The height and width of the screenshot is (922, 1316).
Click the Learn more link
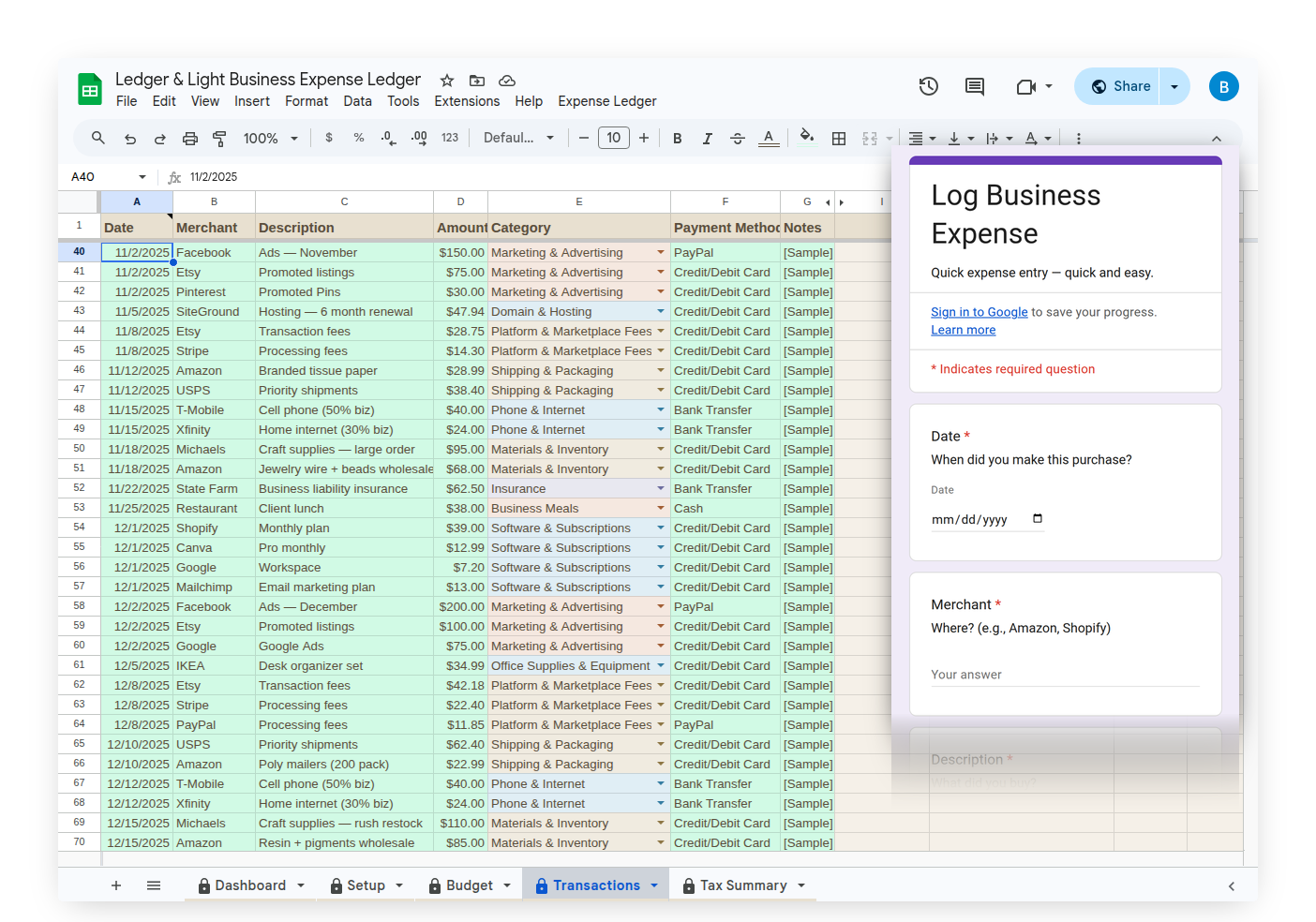[964, 330]
